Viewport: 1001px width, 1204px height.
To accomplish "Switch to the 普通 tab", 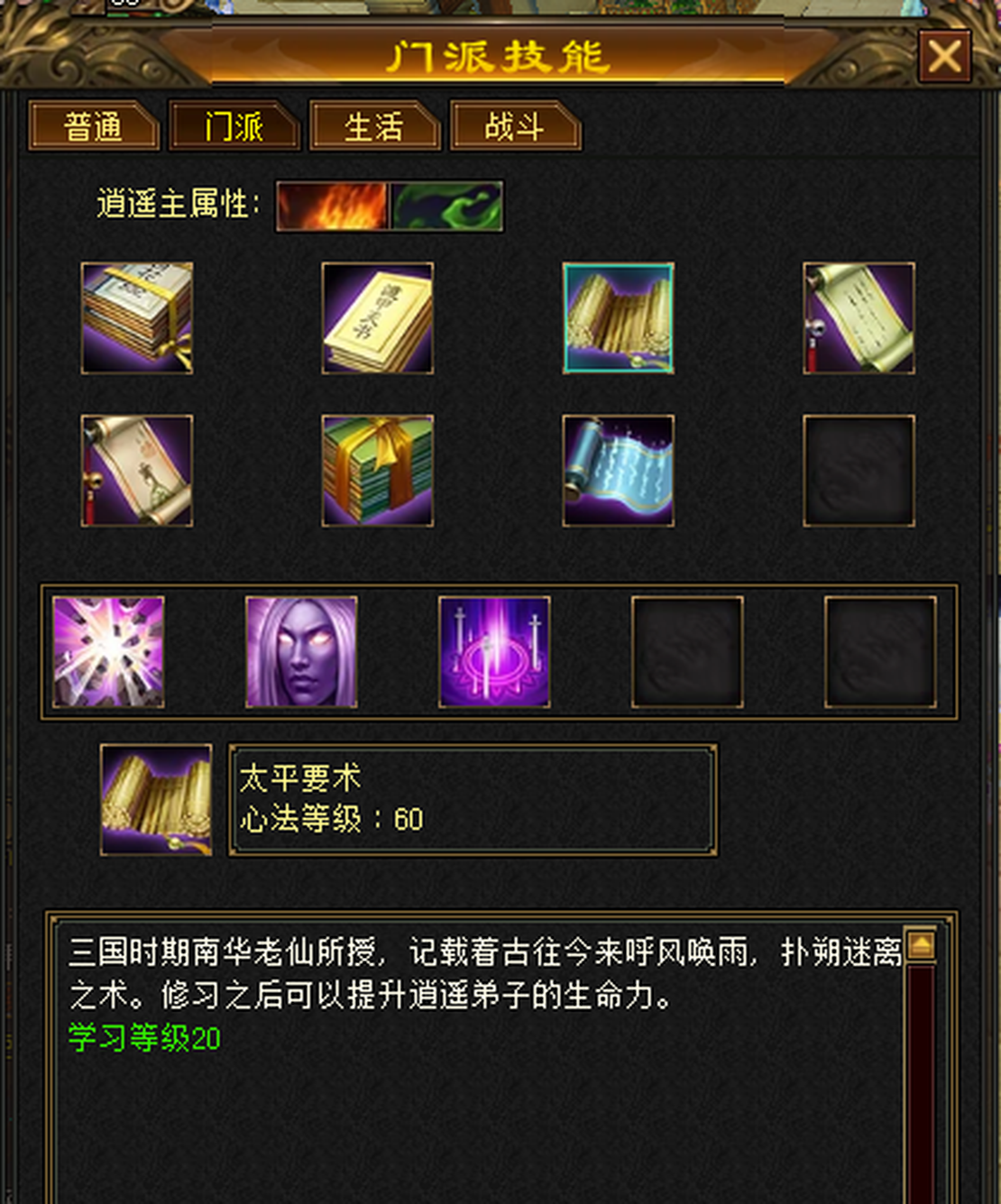I will pyautogui.click(x=94, y=126).
